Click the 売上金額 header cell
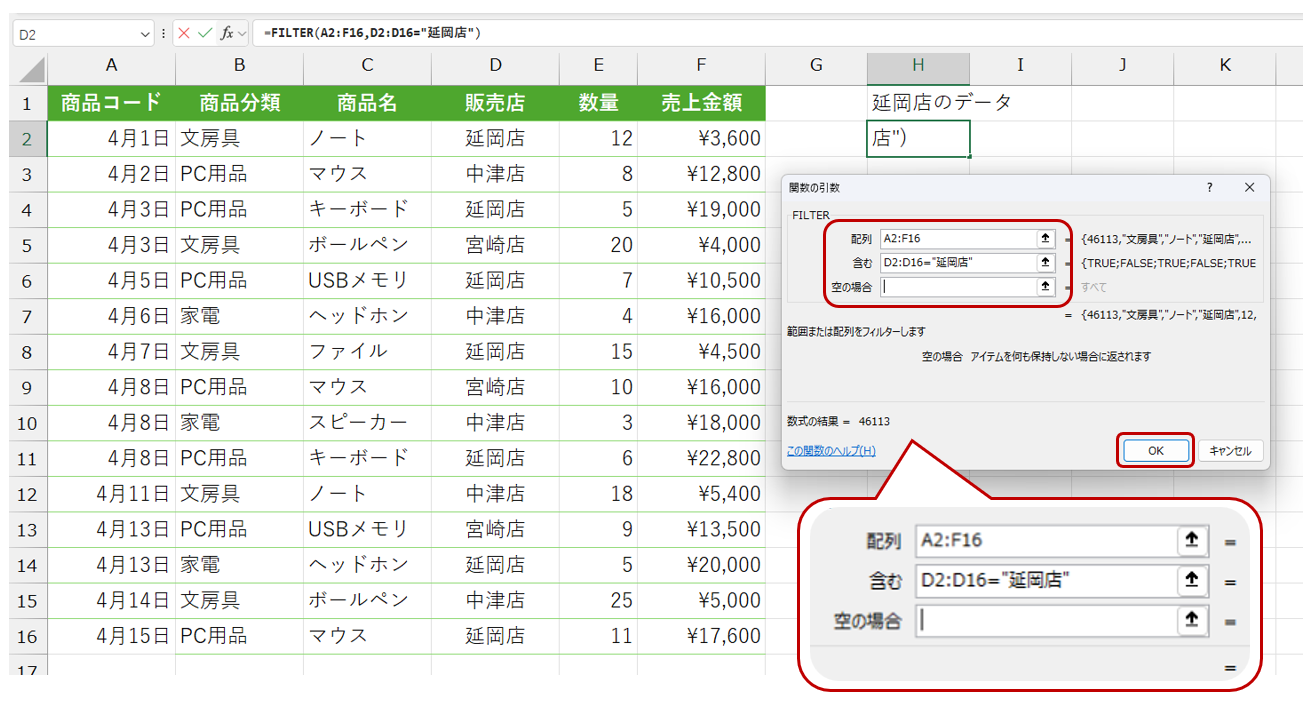 click(x=701, y=102)
